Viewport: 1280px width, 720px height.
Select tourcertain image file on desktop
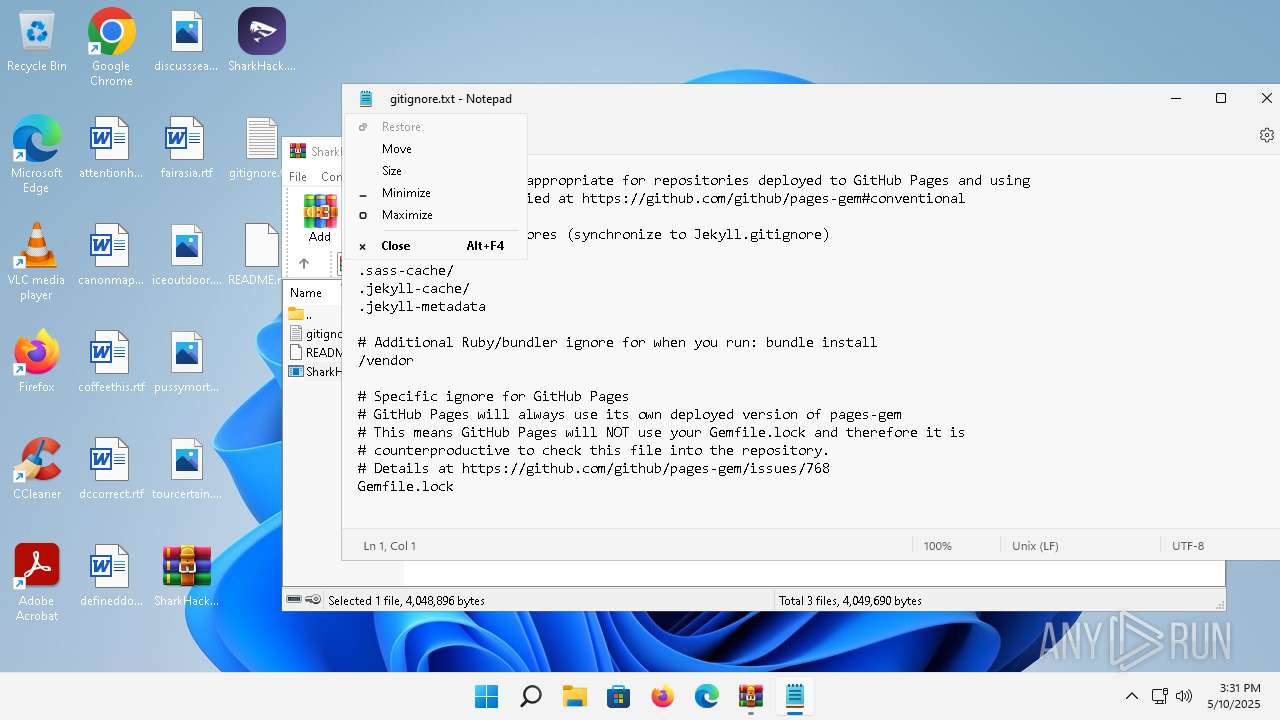186,470
